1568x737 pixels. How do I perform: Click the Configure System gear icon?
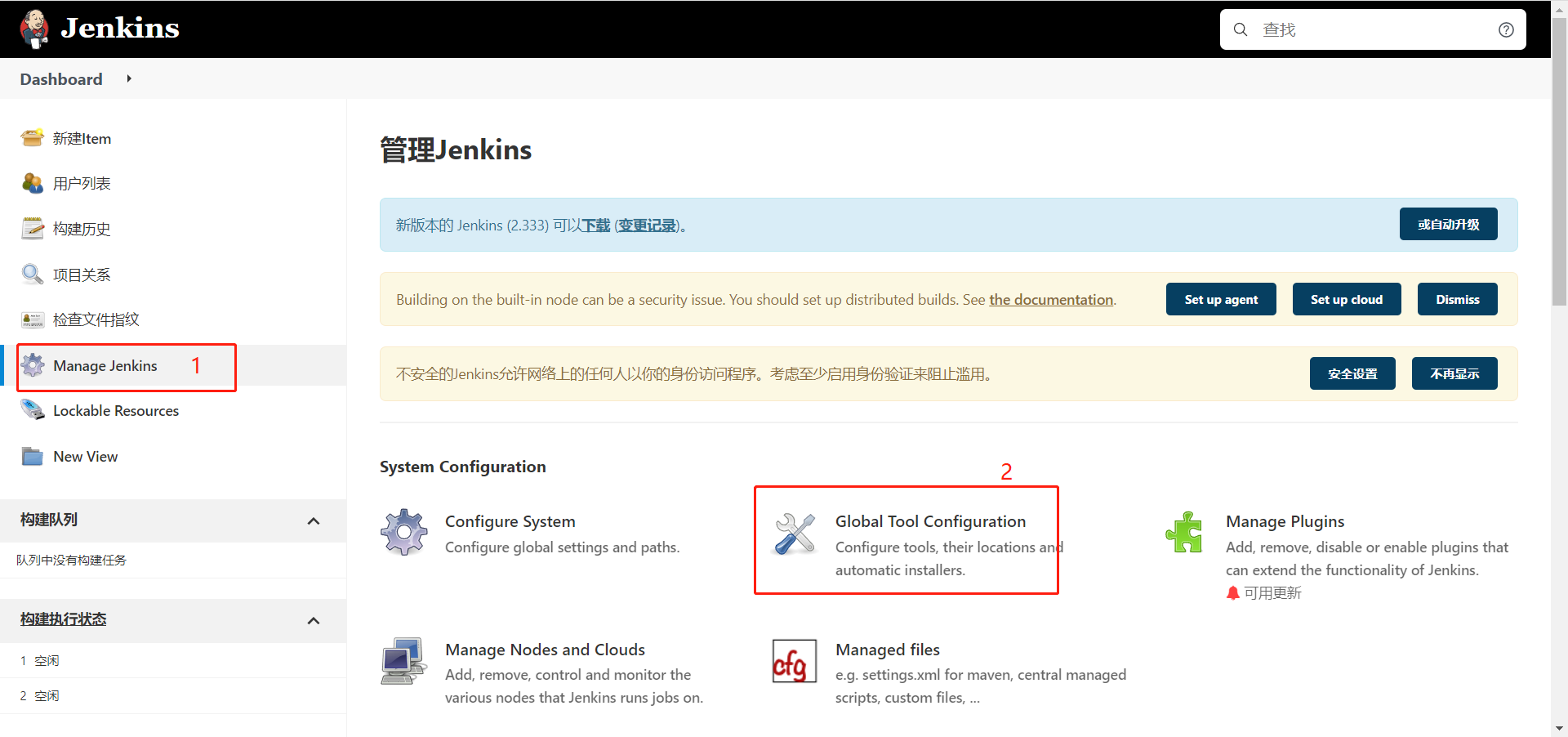[x=403, y=531]
